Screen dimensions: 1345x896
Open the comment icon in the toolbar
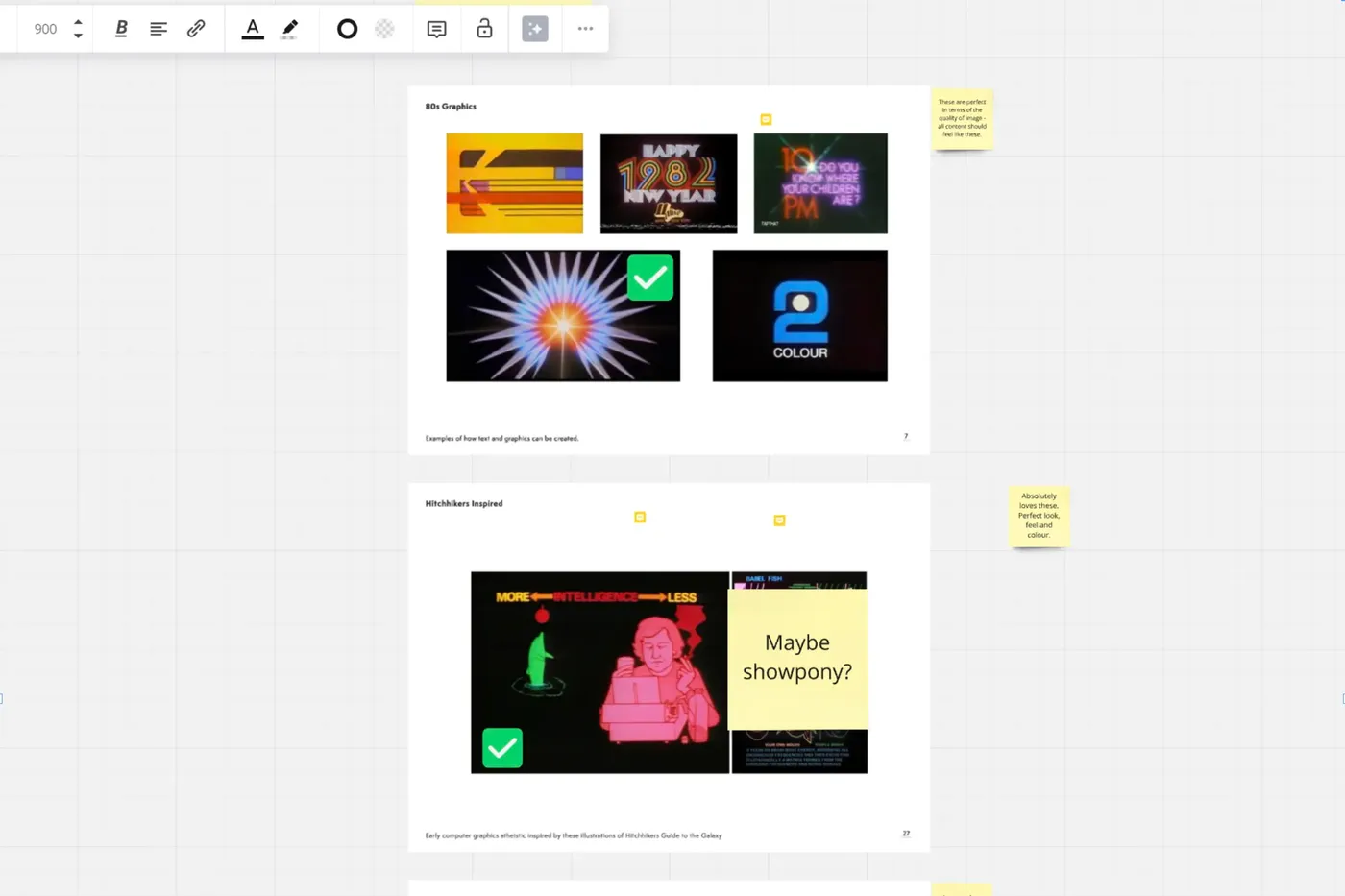pyautogui.click(x=437, y=29)
